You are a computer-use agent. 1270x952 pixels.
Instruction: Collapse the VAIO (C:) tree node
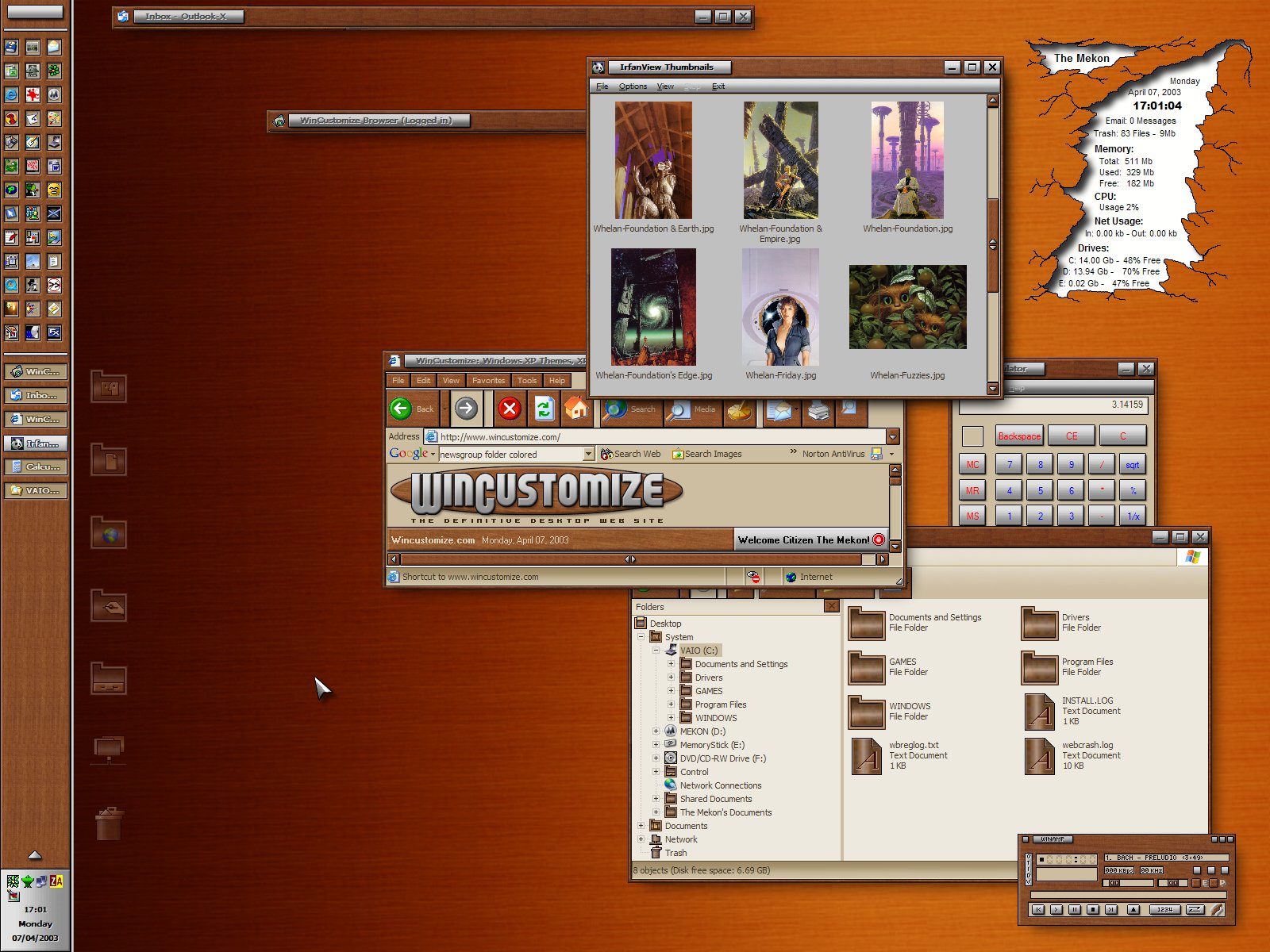pos(656,651)
